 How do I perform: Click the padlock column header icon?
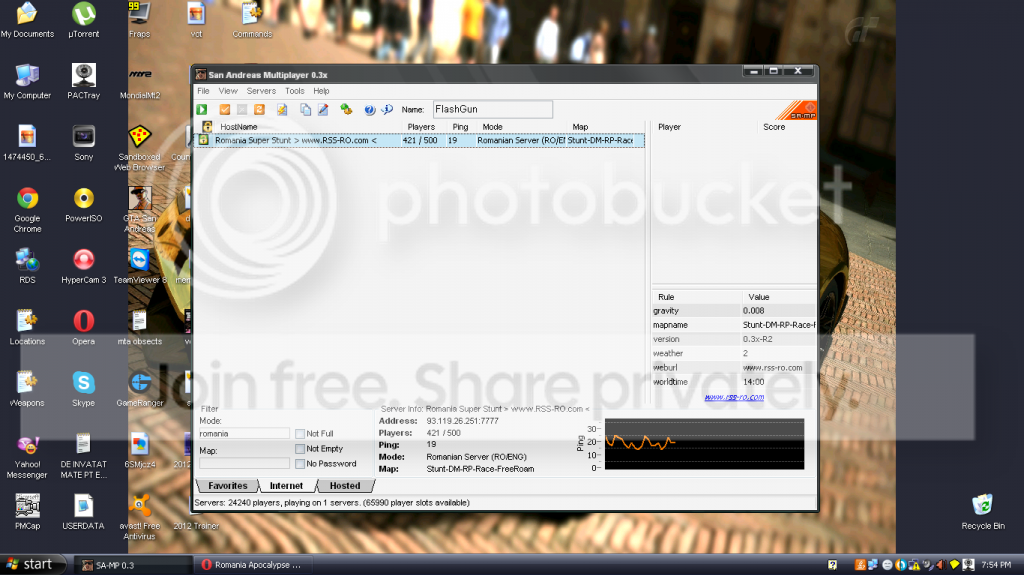pos(207,127)
